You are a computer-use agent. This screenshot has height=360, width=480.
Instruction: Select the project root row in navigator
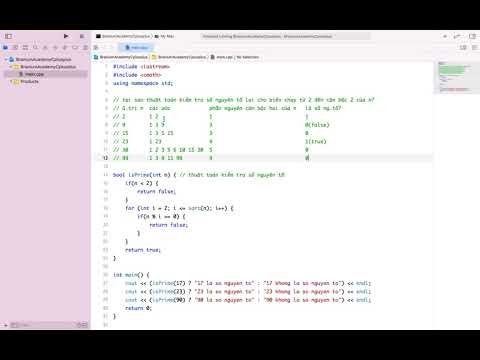(45, 59)
